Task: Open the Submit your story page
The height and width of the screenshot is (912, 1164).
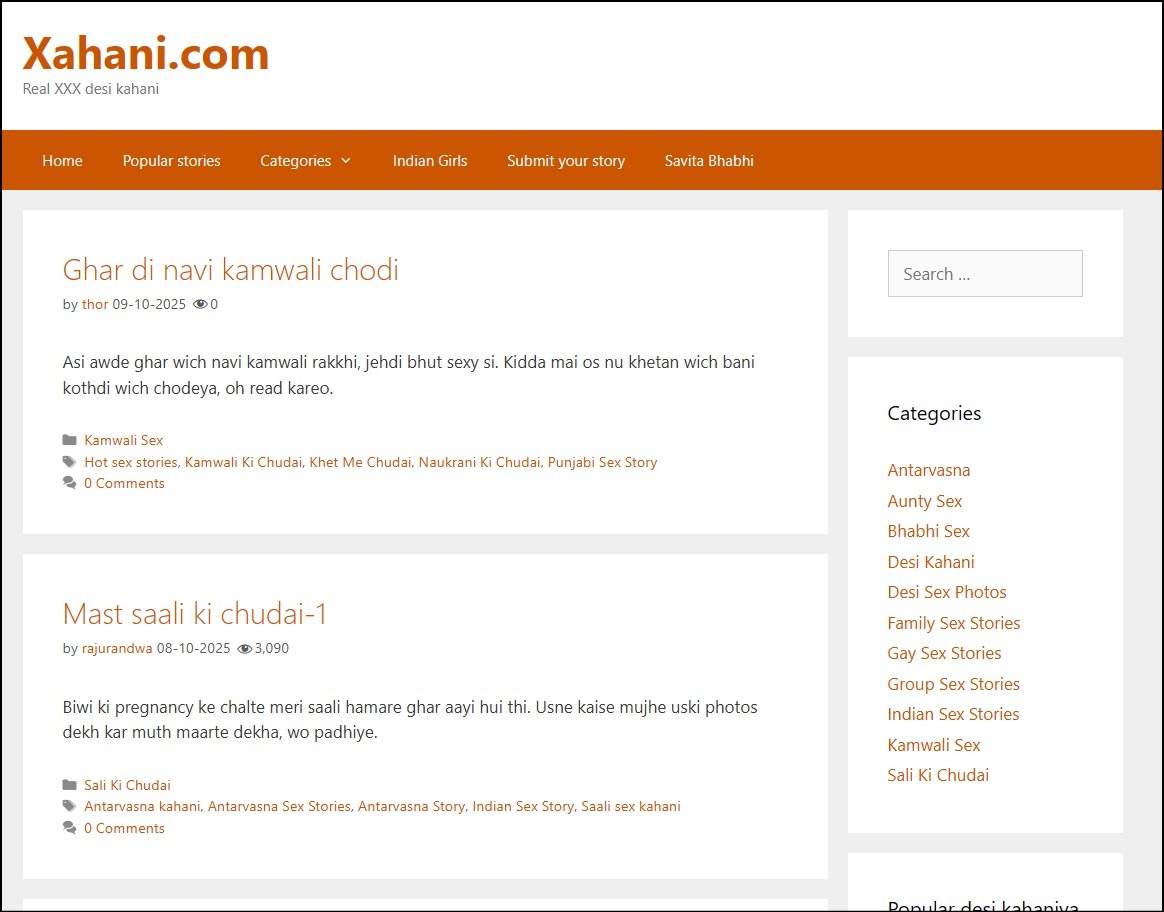Action: point(565,160)
